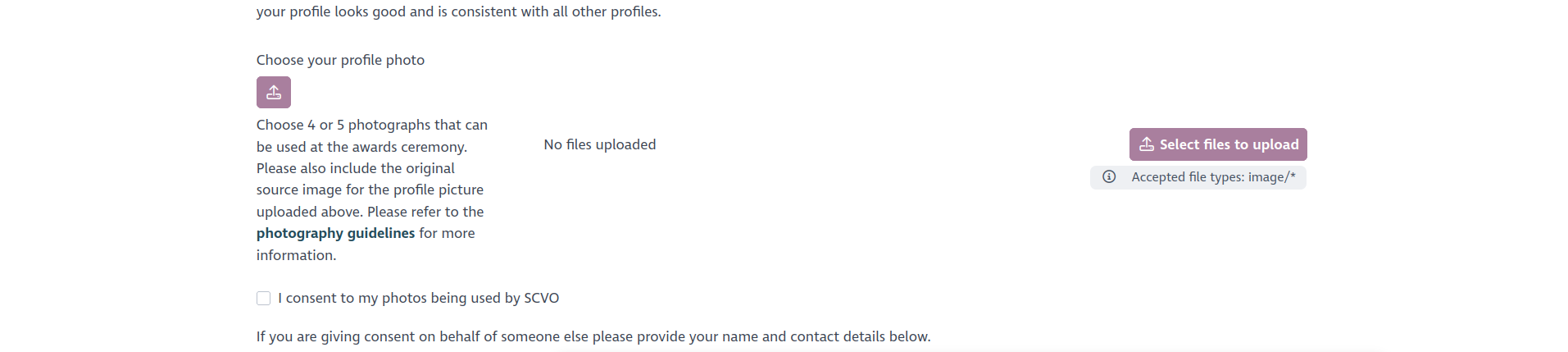Click the 'No files uploaded' status text
This screenshot has width=1568, height=352.
(x=599, y=144)
